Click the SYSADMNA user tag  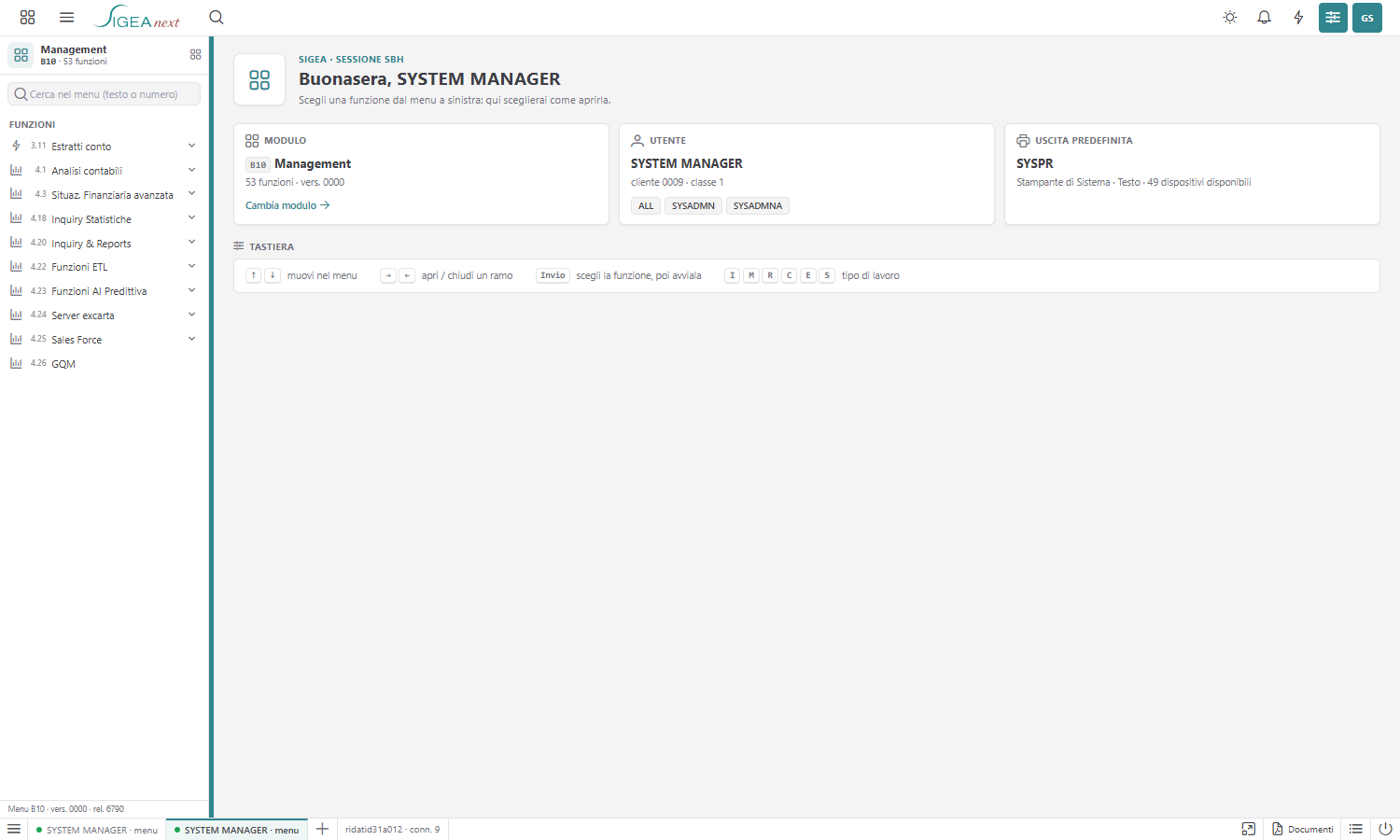click(x=758, y=206)
